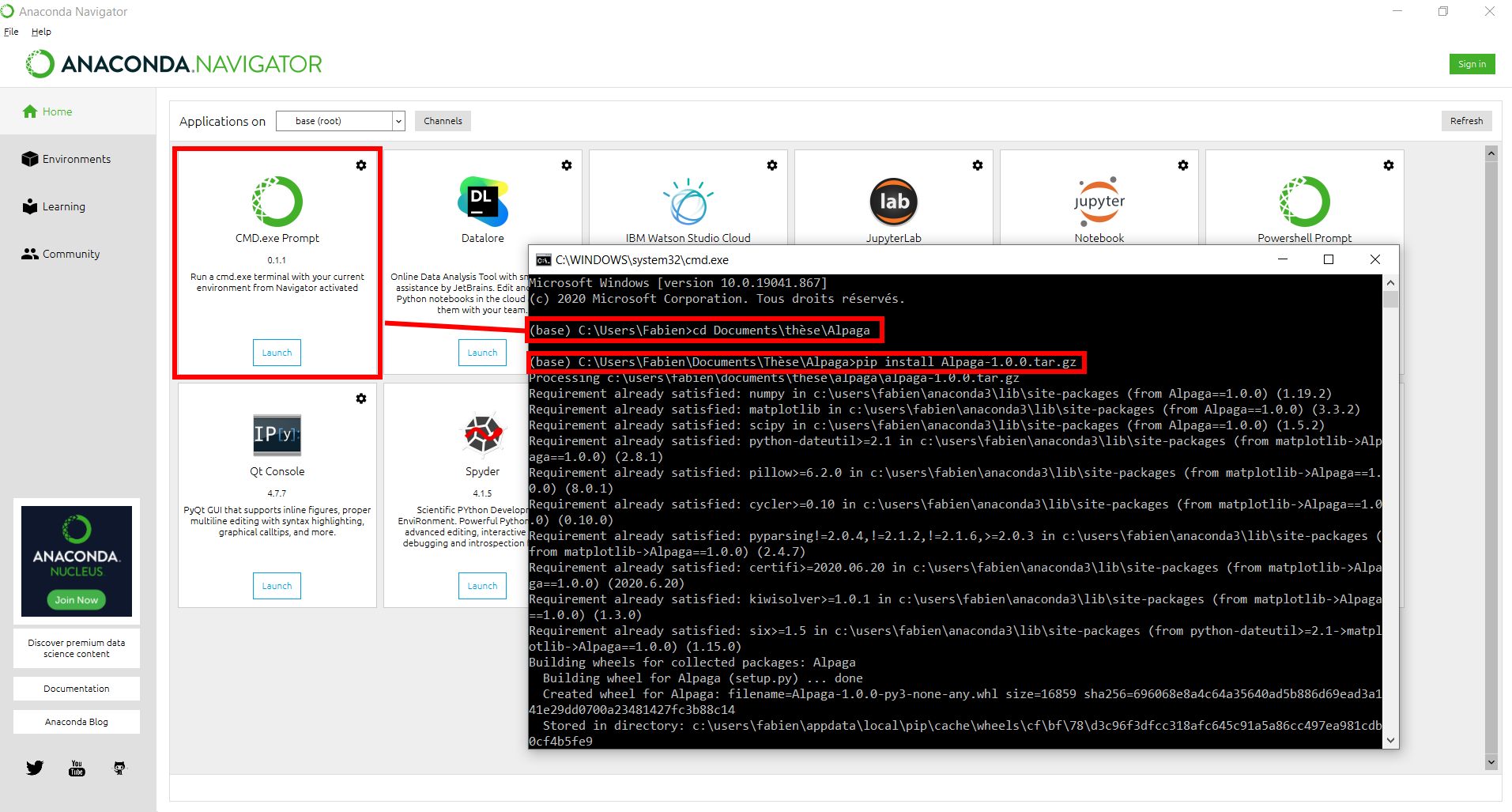1512x812 pixels.
Task: Click cmd window scrollbar up arrow
Action: (1391, 283)
